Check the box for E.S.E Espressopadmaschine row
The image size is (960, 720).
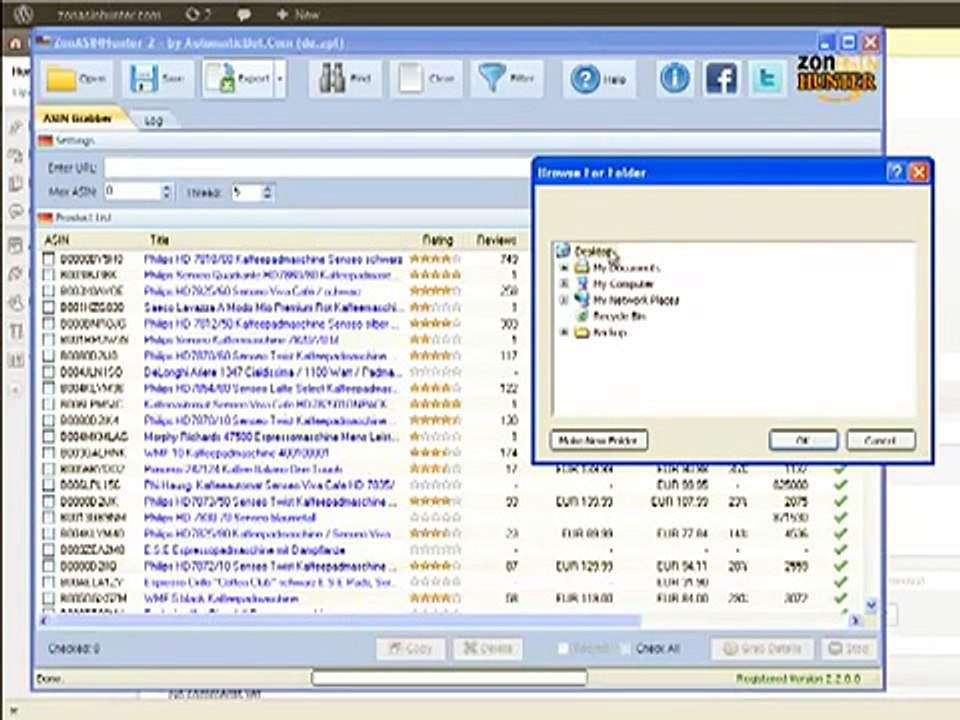(x=48, y=550)
